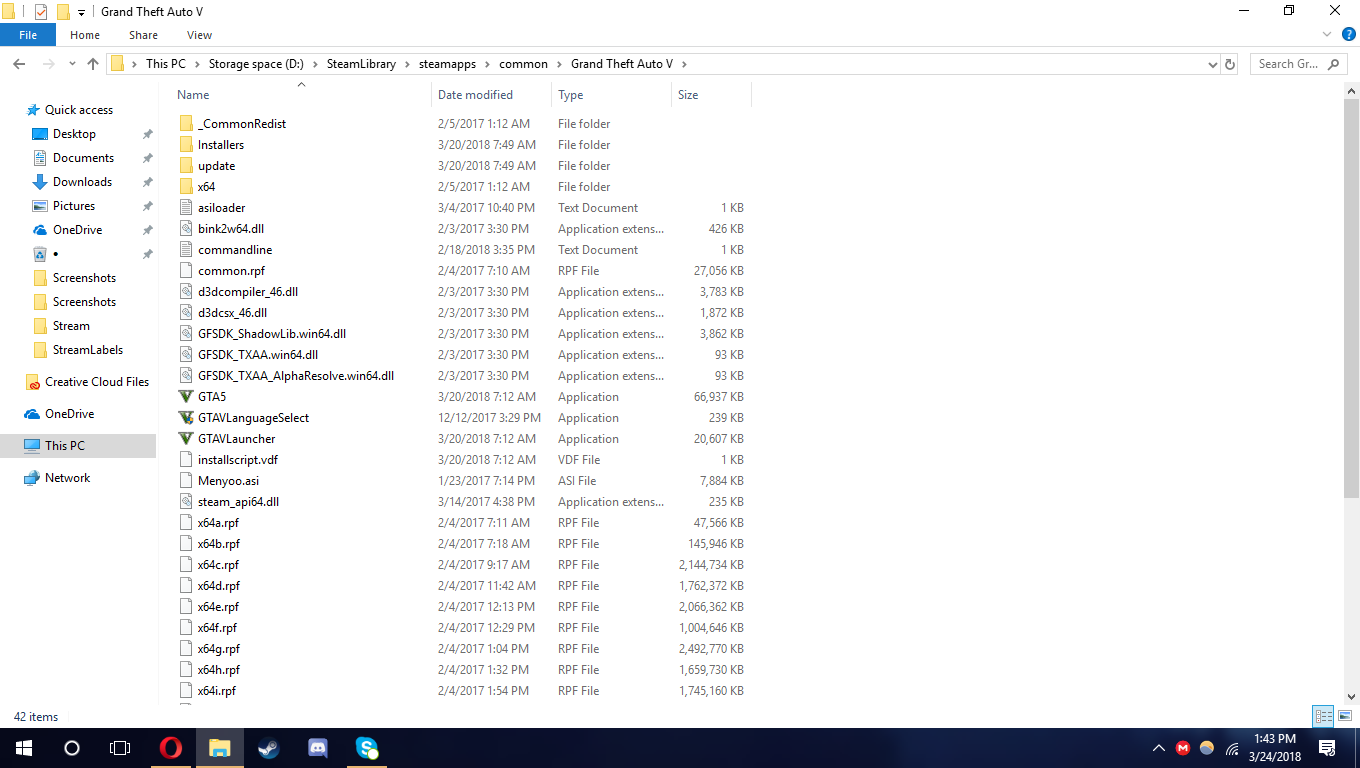Select This PC in the navigation pane
The width and height of the screenshot is (1360, 768).
click(78, 446)
